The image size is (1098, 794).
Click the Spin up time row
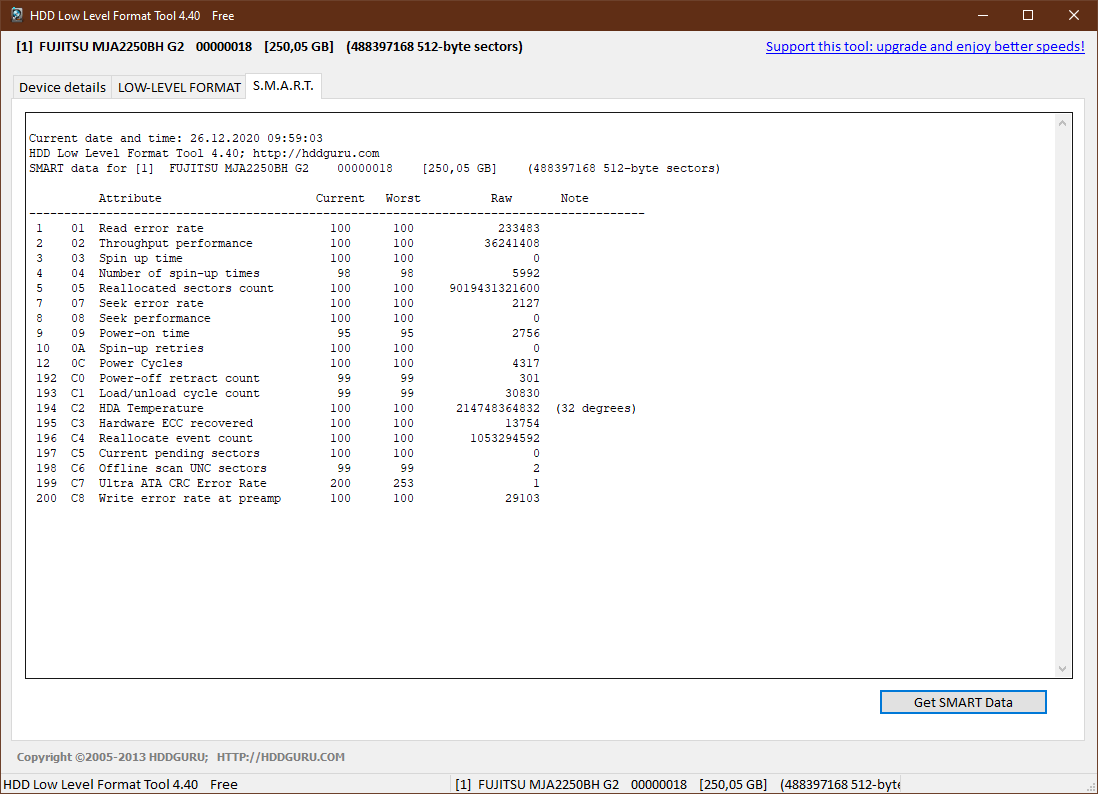[288, 258]
